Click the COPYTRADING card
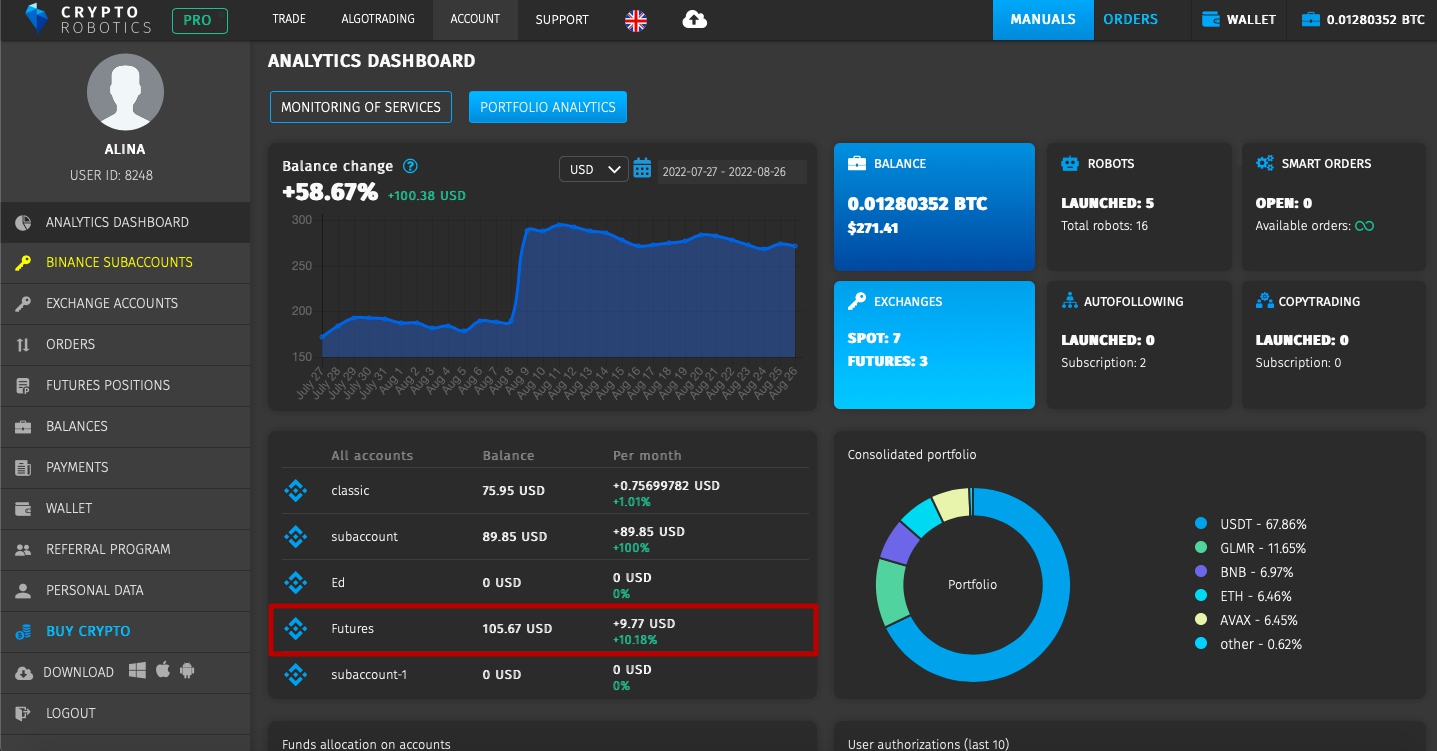This screenshot has width=1437, height=751. (x=1333, y=345)
